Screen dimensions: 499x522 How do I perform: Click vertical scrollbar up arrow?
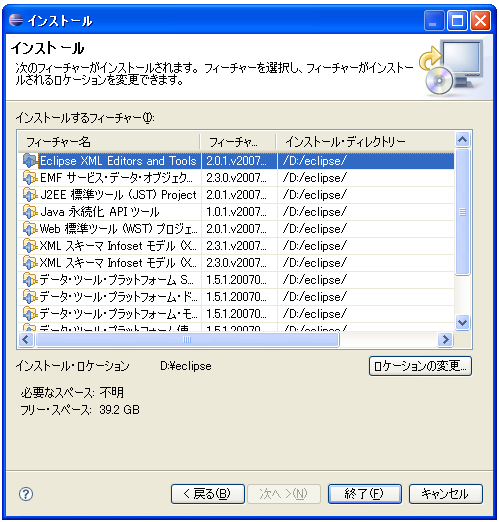click(462, 140)
